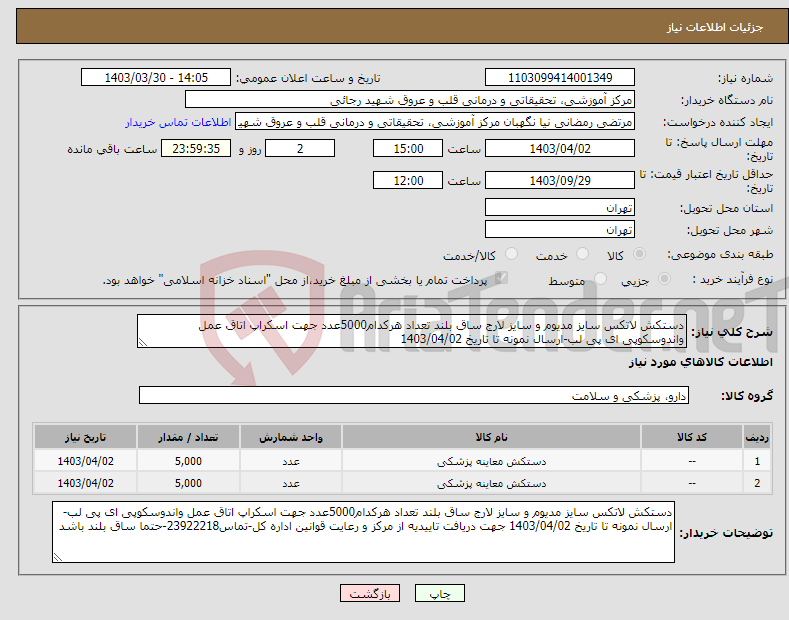Viewport: 789px width, 620px height.
Task: Click the delivery province تهران field
Action: (560, 207)
